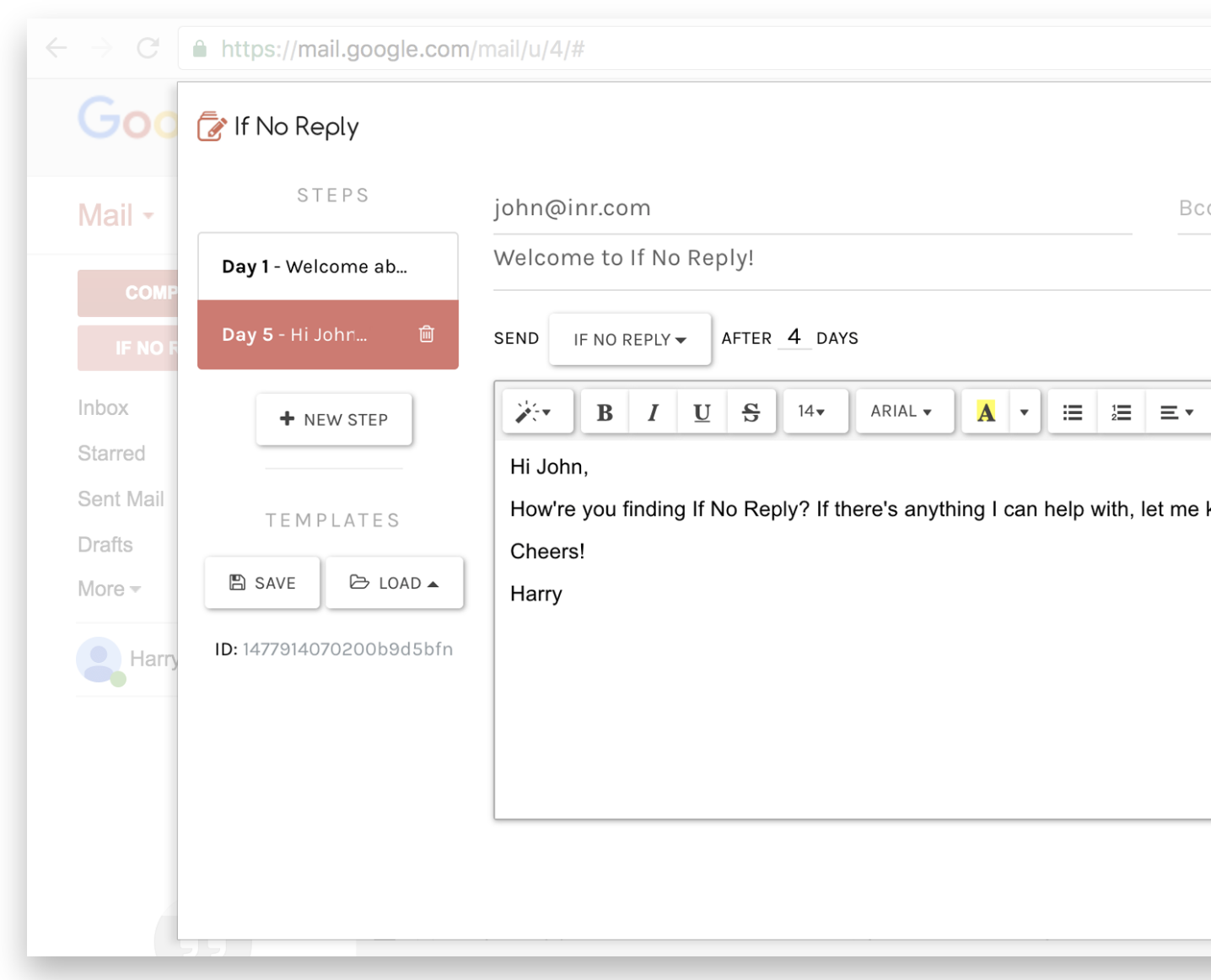Click the Gmail Compose button
This screenshot has height=980, width=1211.
click(x=127, y=293)
